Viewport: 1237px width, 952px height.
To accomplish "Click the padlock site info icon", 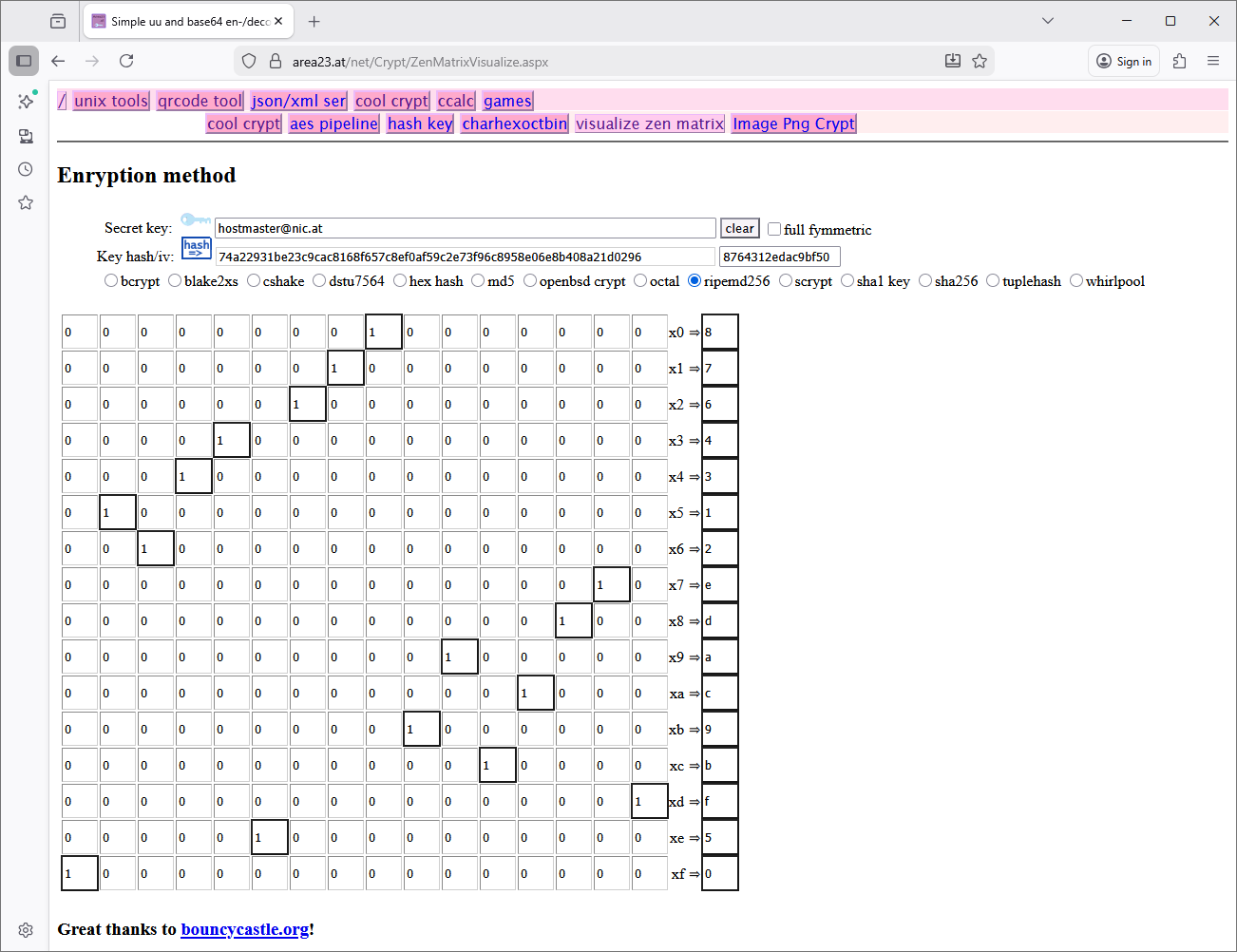I will pyautogui.click(x=276, y=61).
